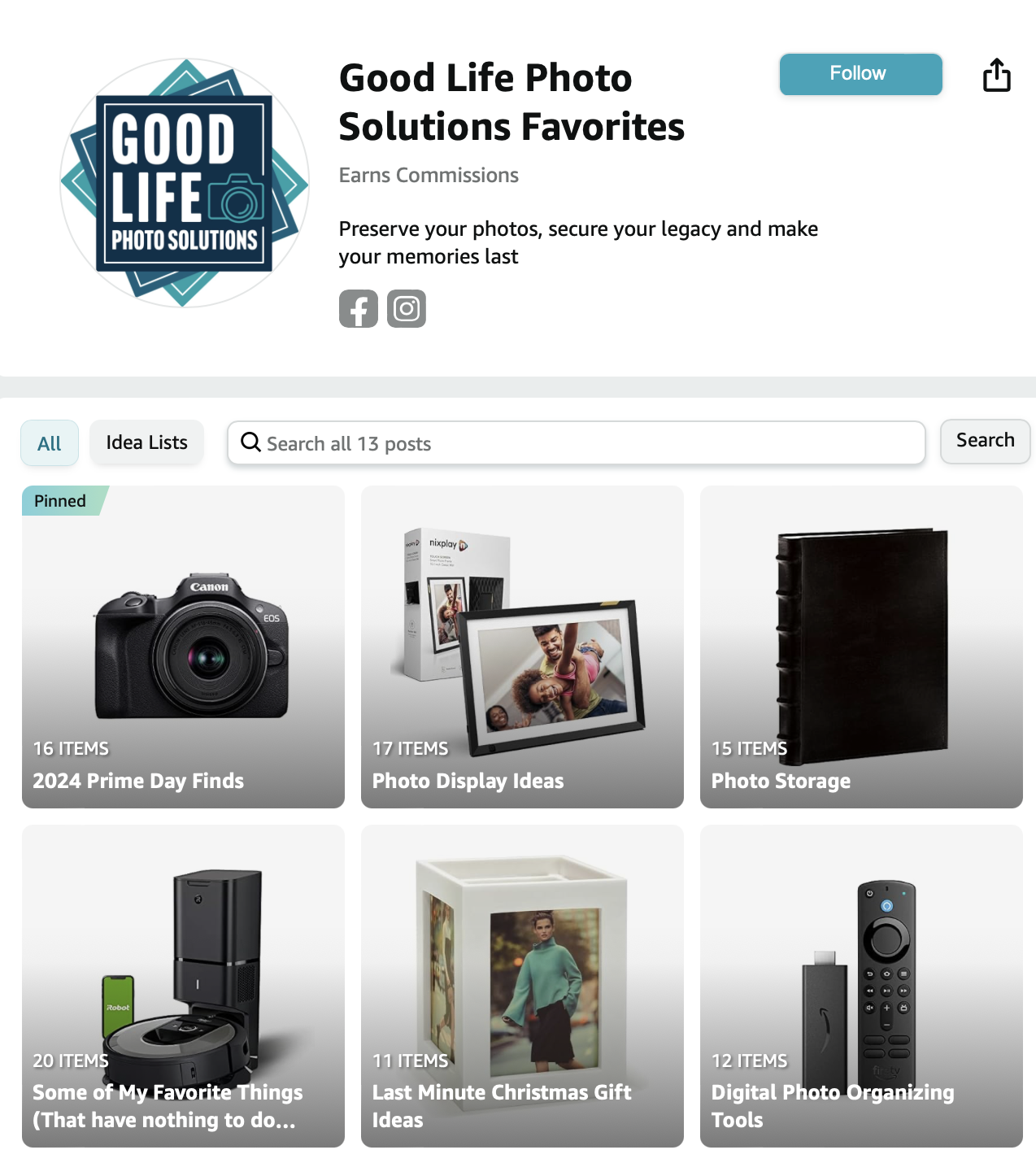Open the 2024 Prime Day Finds list

[183, 647]
